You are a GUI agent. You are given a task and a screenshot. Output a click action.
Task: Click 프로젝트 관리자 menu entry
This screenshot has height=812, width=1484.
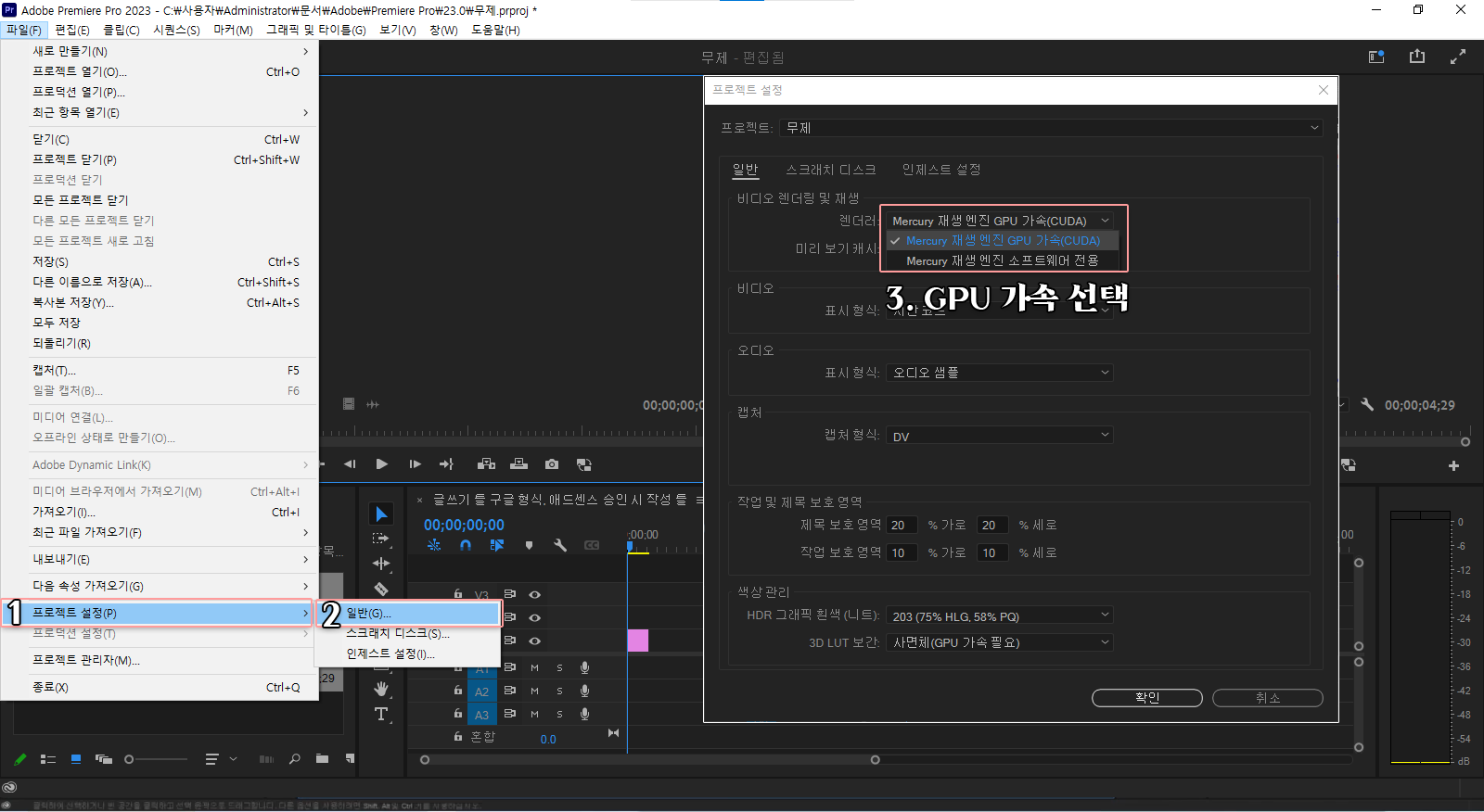160,660
